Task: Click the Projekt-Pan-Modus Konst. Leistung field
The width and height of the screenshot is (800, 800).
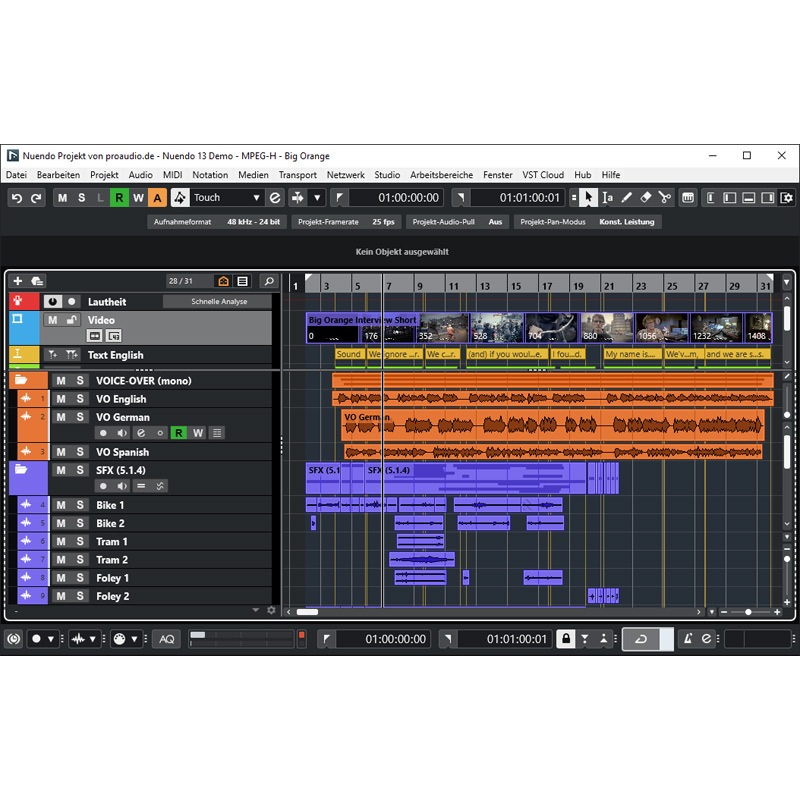Action: [587, 222]
